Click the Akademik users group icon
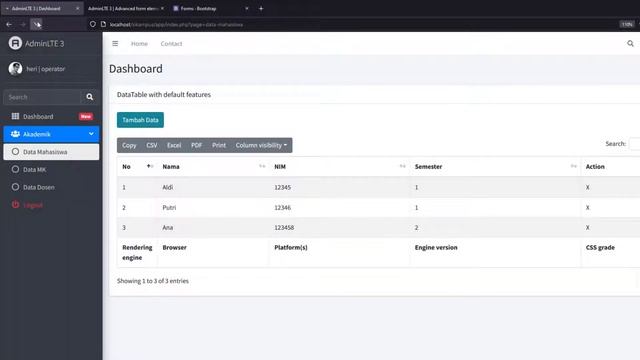 coord(15,134)
